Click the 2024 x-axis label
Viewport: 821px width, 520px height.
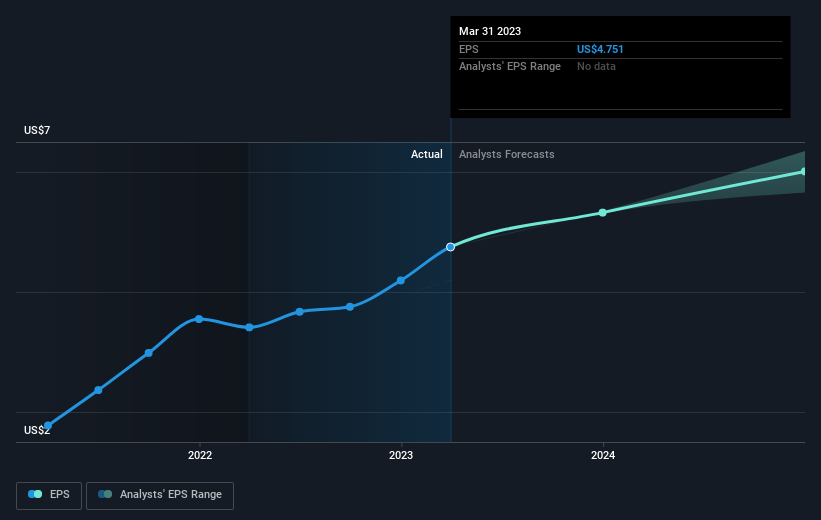(x=603, y=455)
